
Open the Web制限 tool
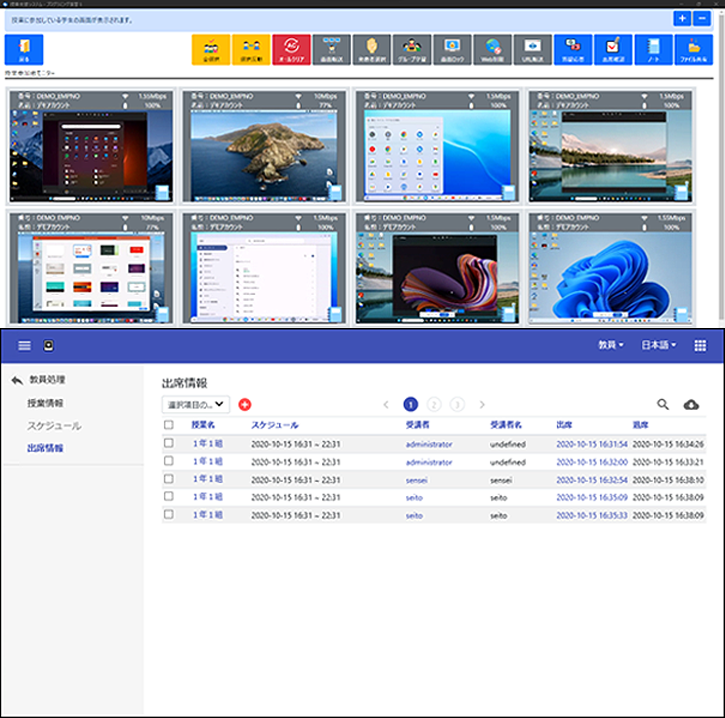coord(492,49)
